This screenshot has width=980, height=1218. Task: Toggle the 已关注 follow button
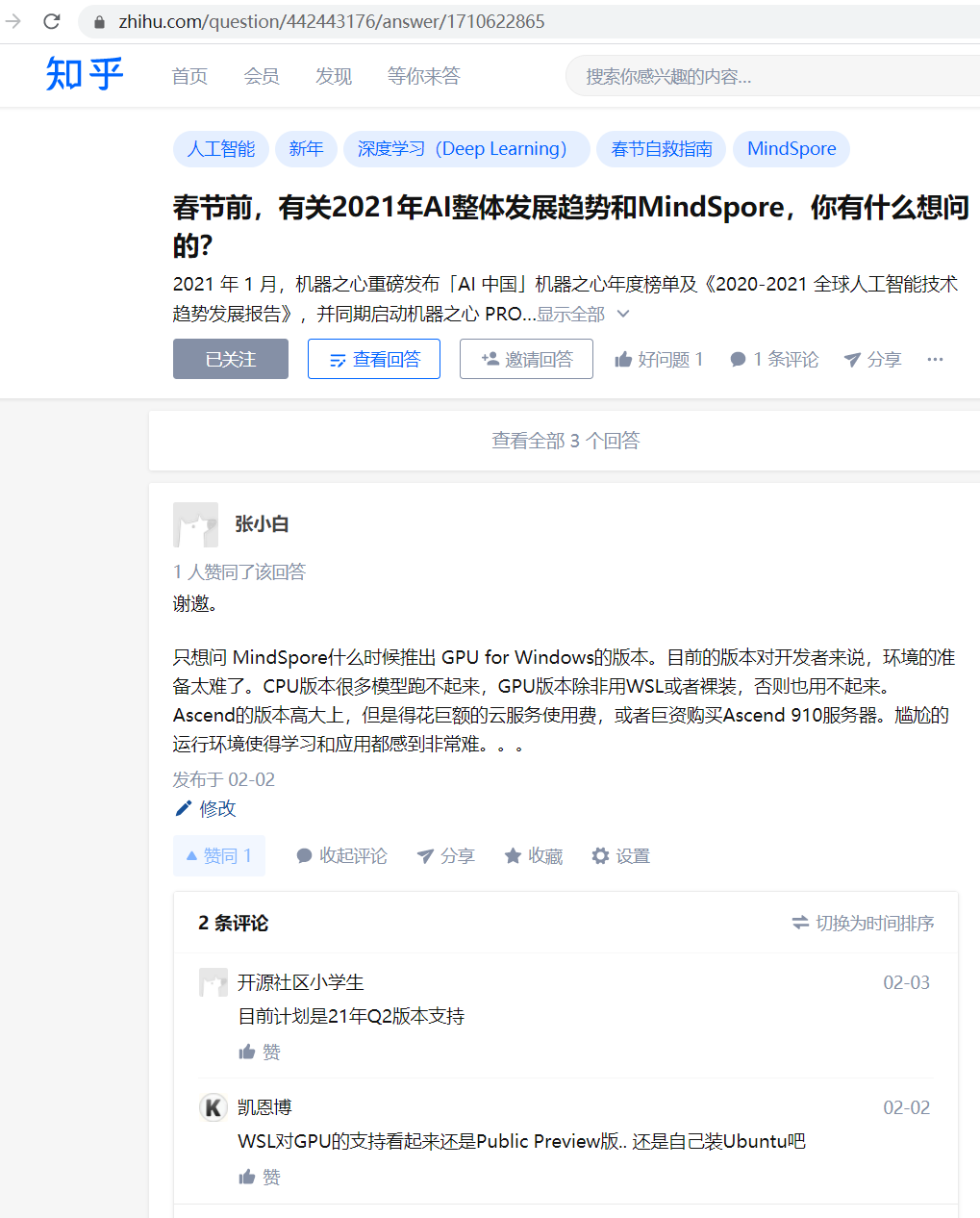pos(231,359)
